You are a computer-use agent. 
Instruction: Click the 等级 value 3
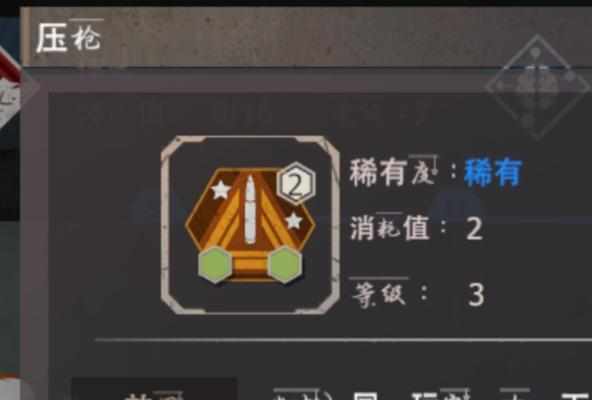476,295
